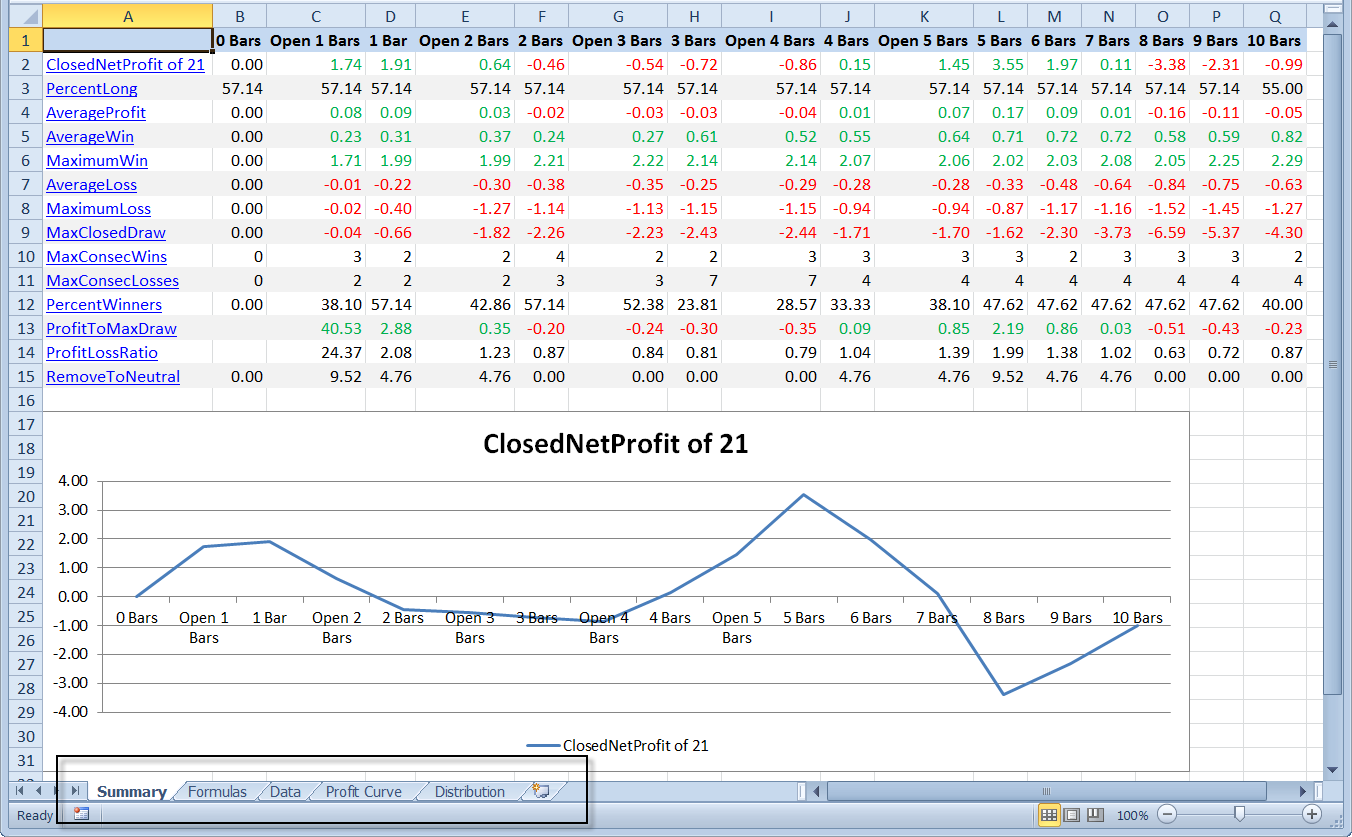Click the zoom slider handle
The width and height of the screenshot is (1352, 837).
pos(1239,815)
